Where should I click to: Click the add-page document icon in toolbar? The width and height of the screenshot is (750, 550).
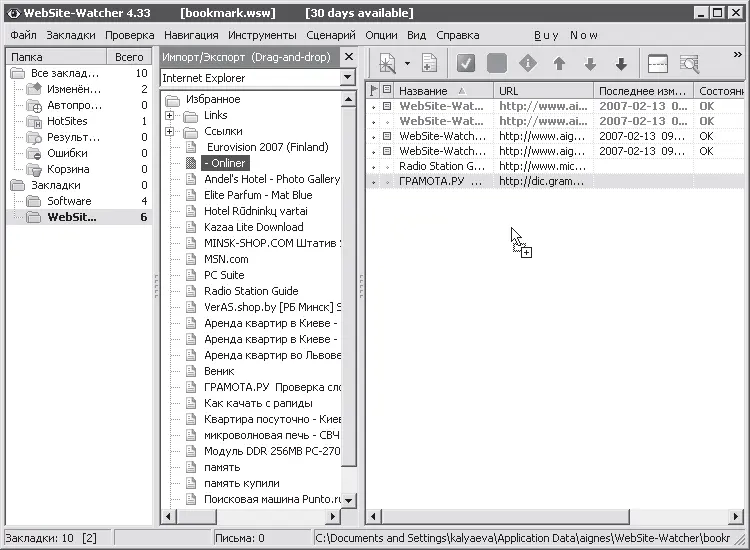(x=429, y=64)
